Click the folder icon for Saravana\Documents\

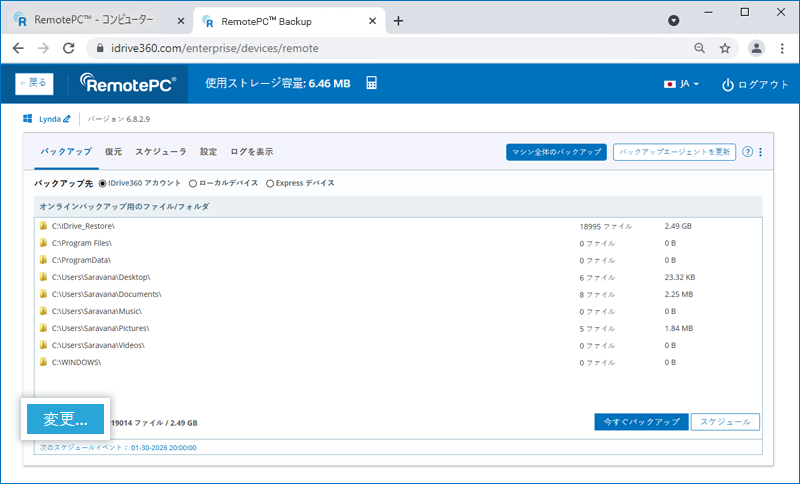tap(43, 294)
